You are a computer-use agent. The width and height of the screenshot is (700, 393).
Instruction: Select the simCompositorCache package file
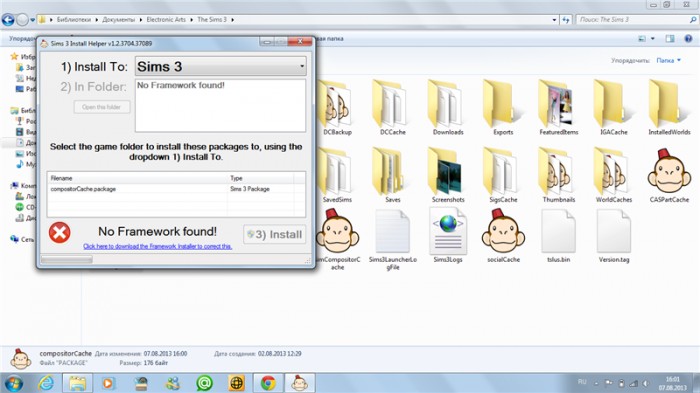tap(338, 239)
